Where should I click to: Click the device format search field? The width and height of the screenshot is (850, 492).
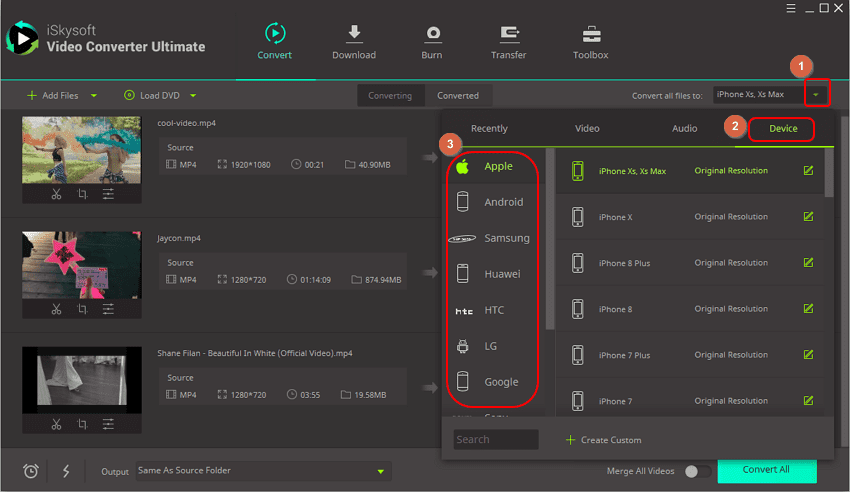pos(495,440)
